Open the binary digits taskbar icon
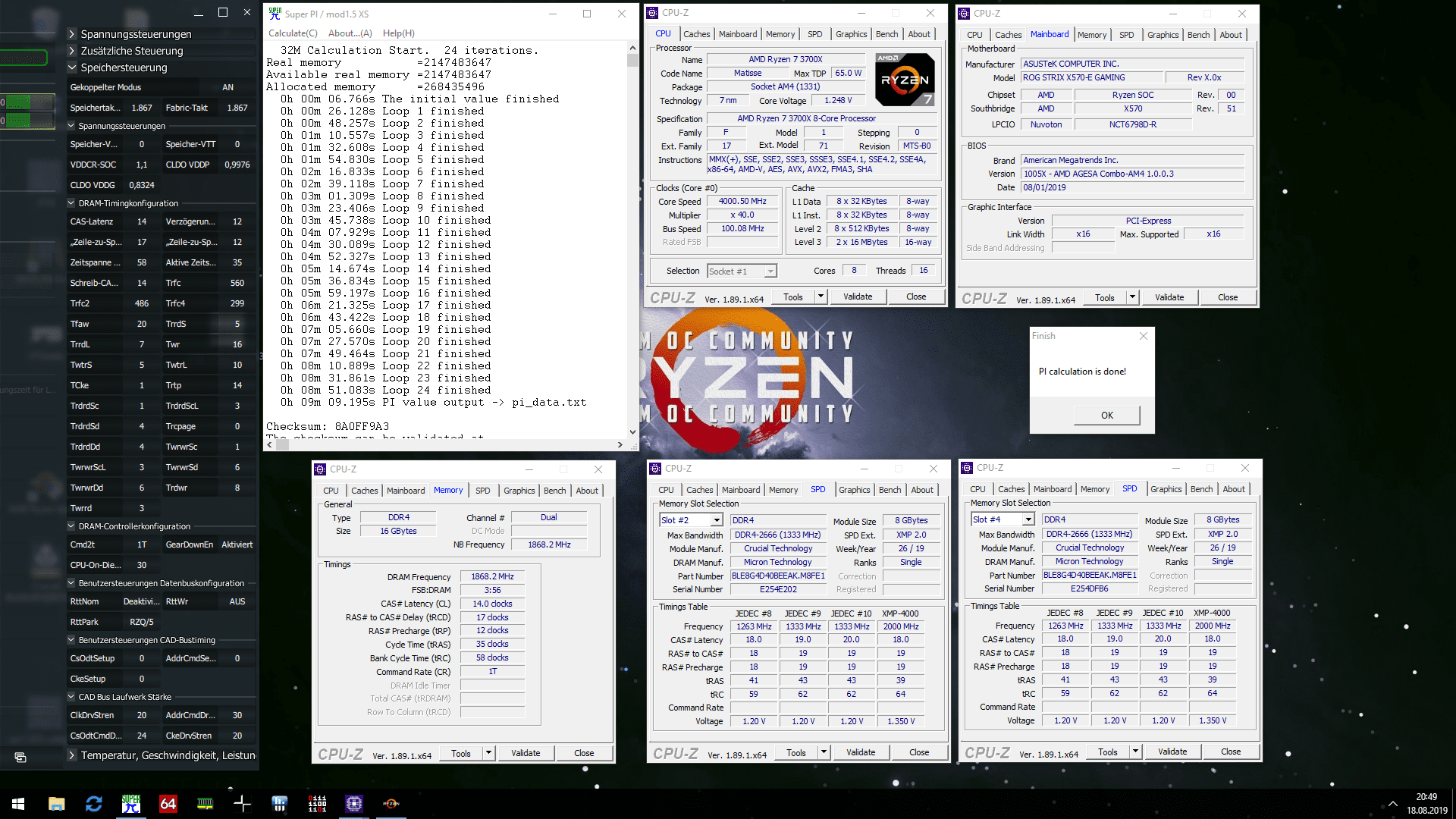Image resolution: width=1456 pixels, height=819 pixels. click(x=317, y=804)
